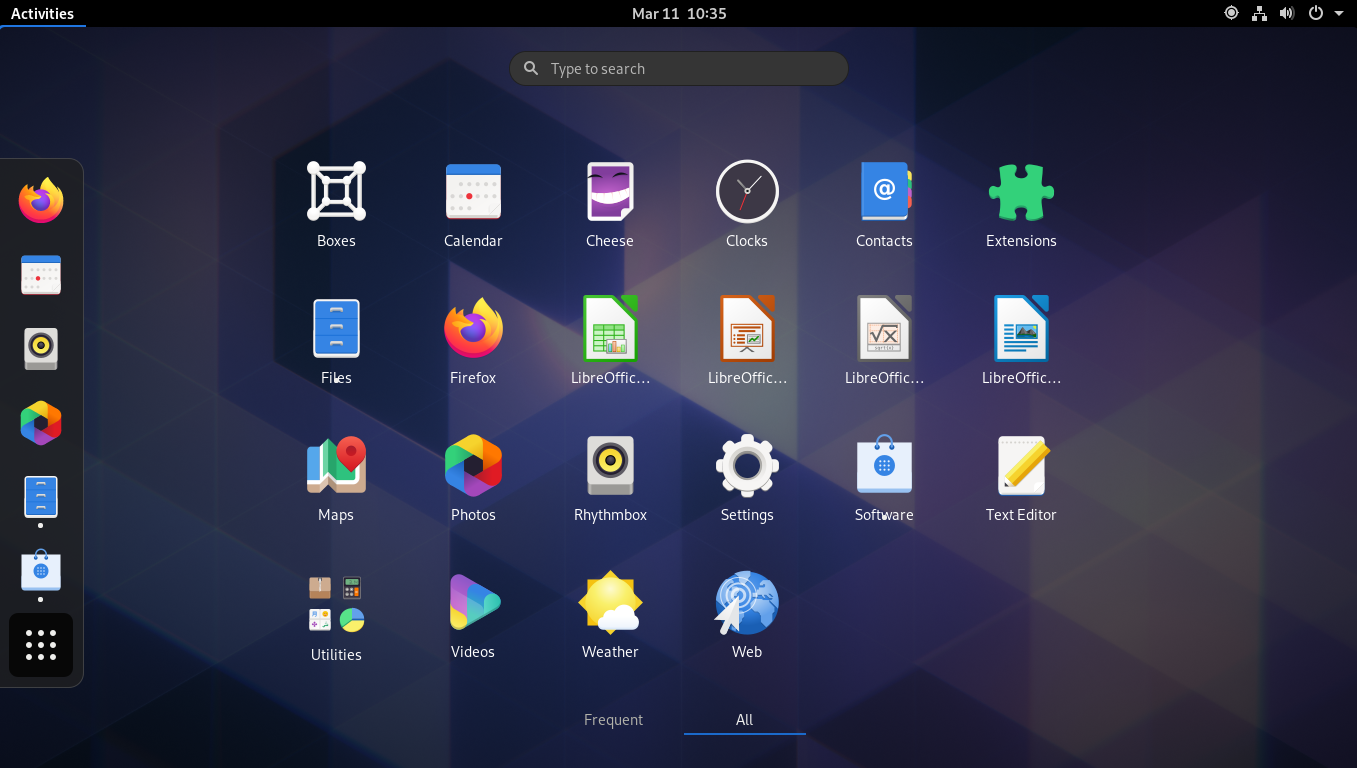Click the Activities menu item
This screenshot has height=768, width=1357.
tap(43, 13)
